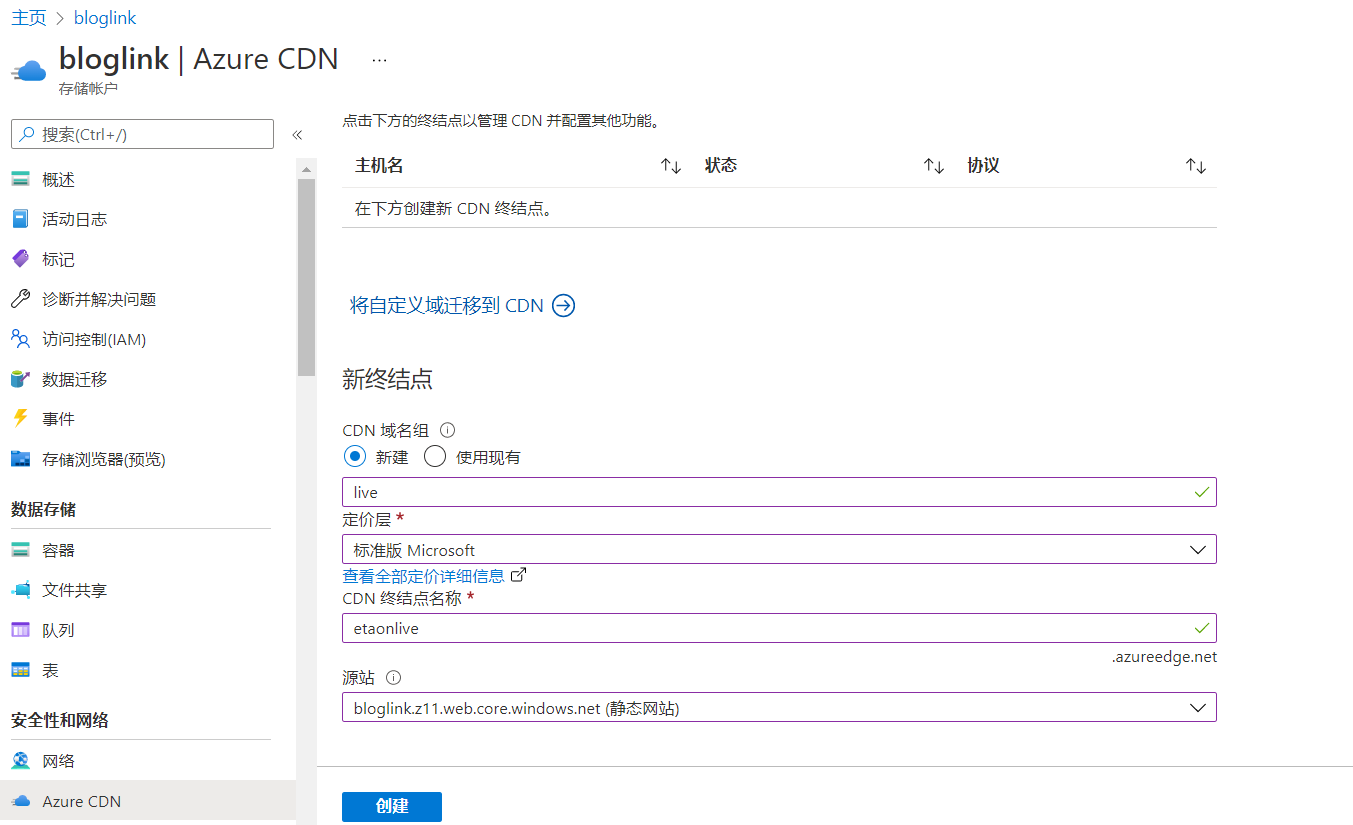The height and width of the screenshot is (825, 1353).
Task: Open 存储浏览器(预览) in the sidebar menu
Action: pyautogui.click(x=104, y=459)
